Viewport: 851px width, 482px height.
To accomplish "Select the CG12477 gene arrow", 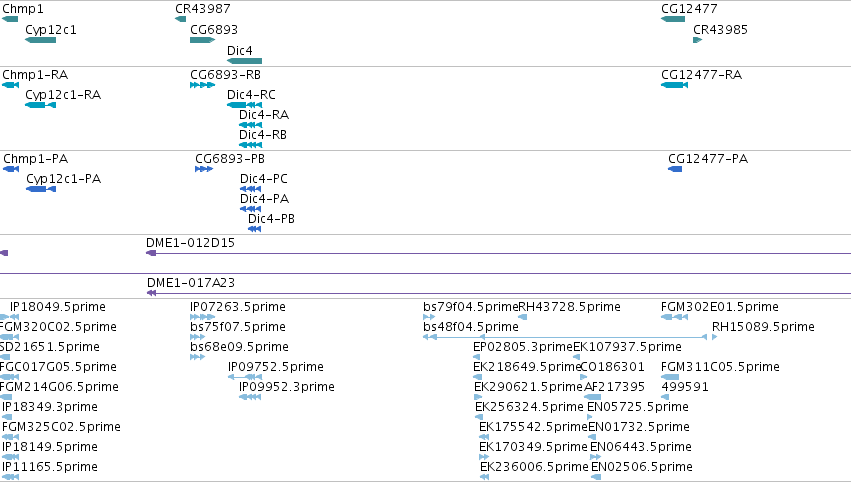I will pyautogui.click(x=673, y=19).
